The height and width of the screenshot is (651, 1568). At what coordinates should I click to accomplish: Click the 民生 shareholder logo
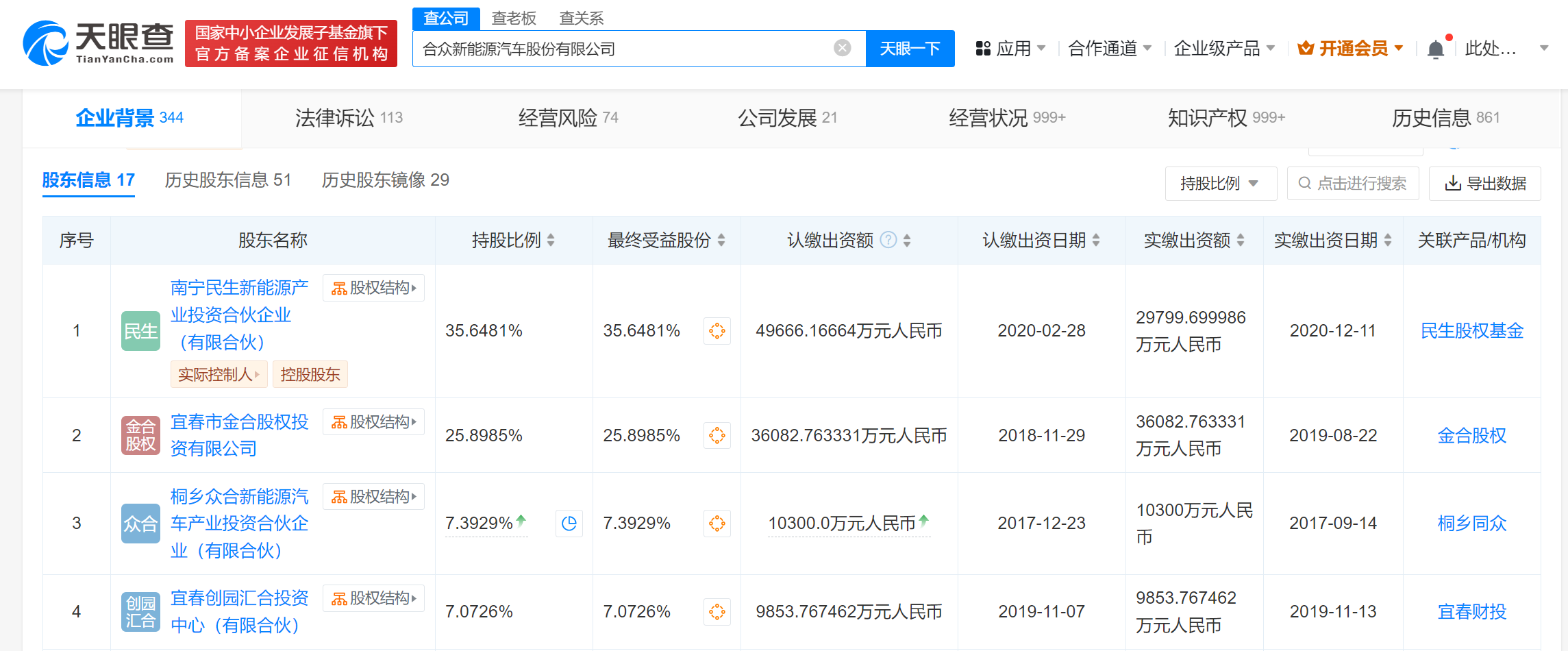pyautogui.click(x=140, y=331)
